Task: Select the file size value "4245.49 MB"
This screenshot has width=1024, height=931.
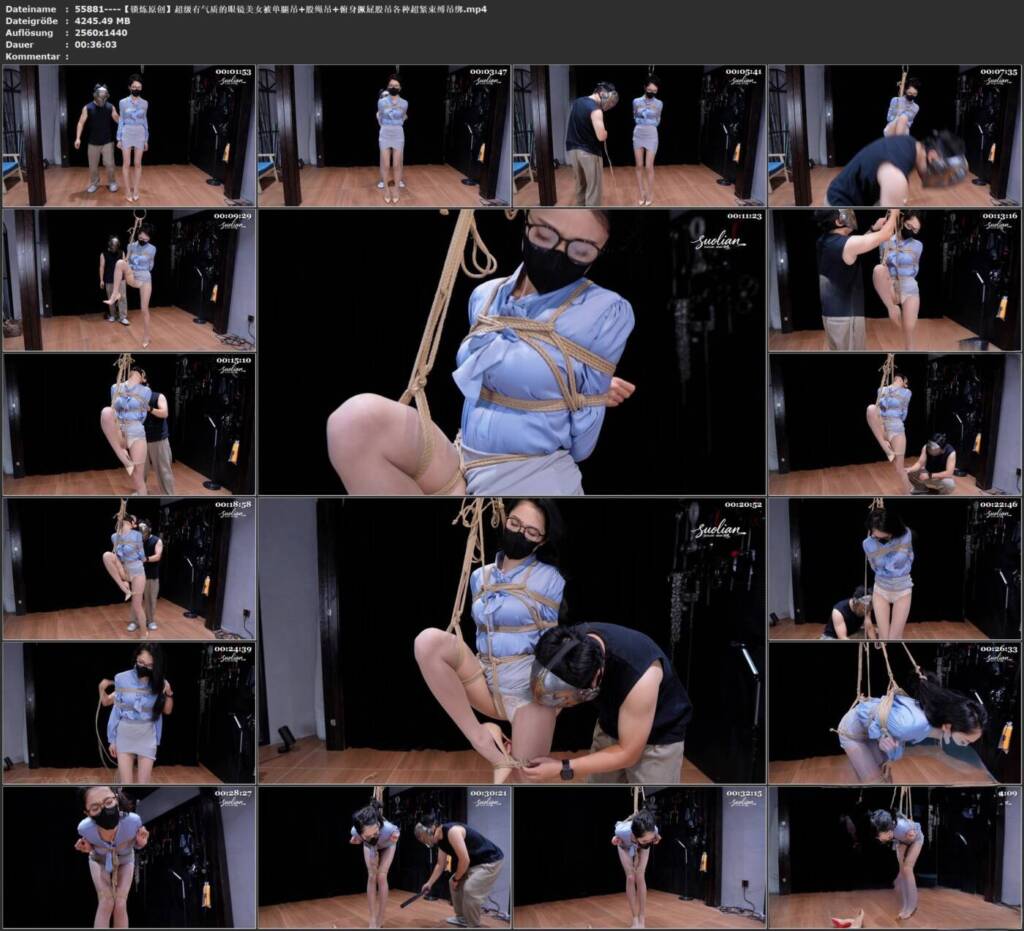Action: pos(103,21)
